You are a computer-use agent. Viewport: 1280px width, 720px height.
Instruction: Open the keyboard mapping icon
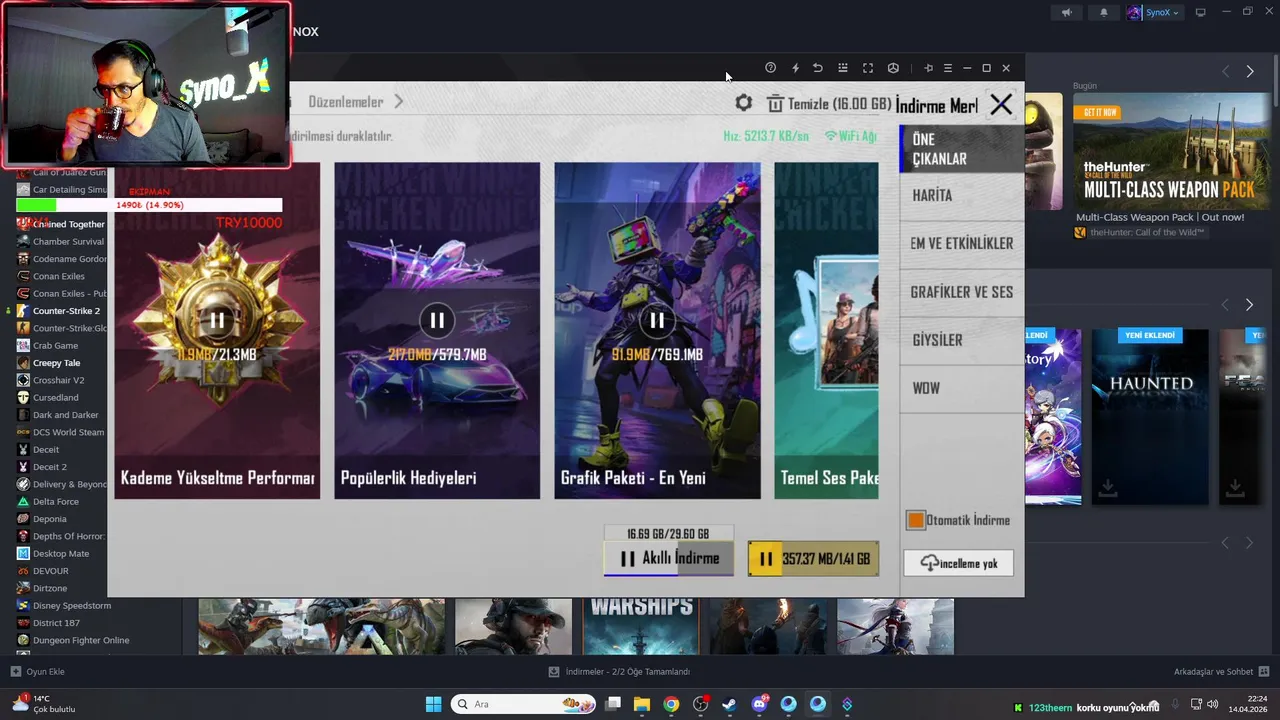pos(843,68)
